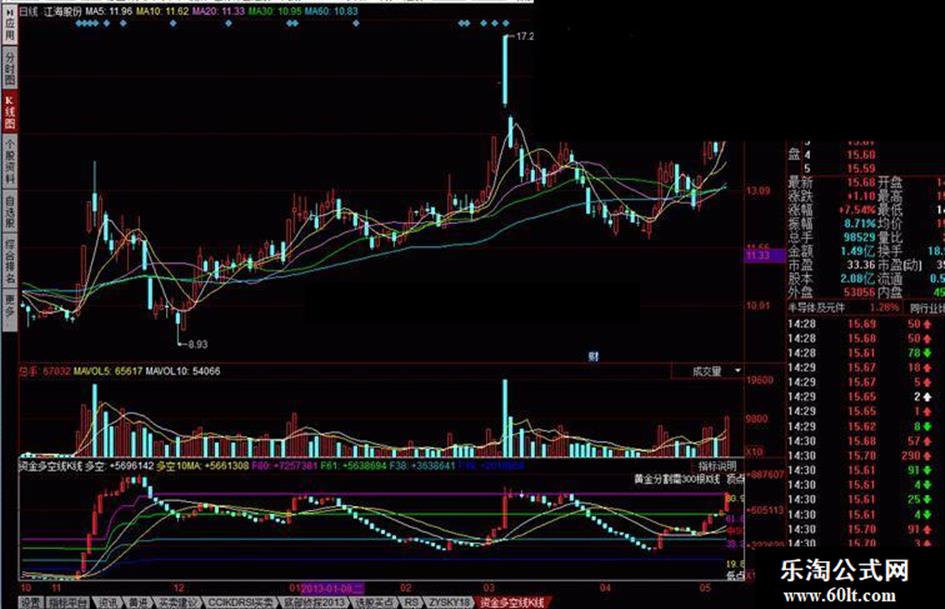Switch to 分时图 view in sidebar
The image size is (945, 609).
click(10, 68)
